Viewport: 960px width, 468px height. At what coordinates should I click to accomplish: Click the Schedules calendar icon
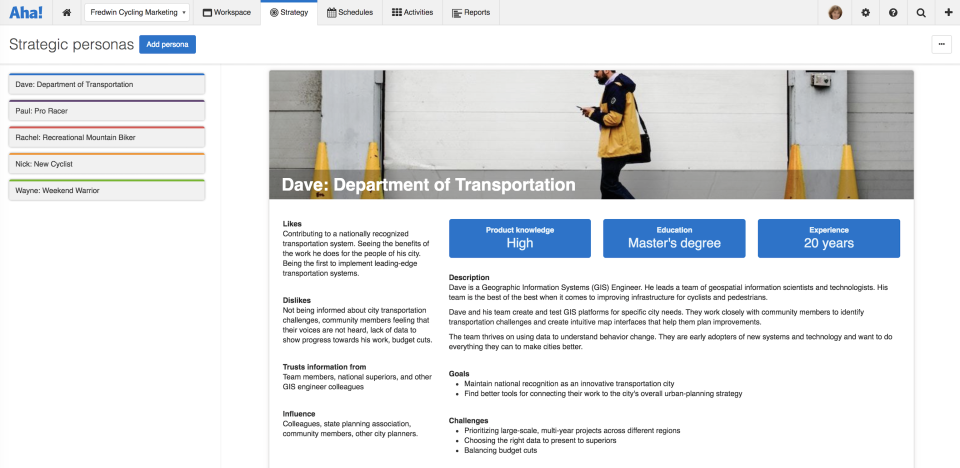click(331, 12)
